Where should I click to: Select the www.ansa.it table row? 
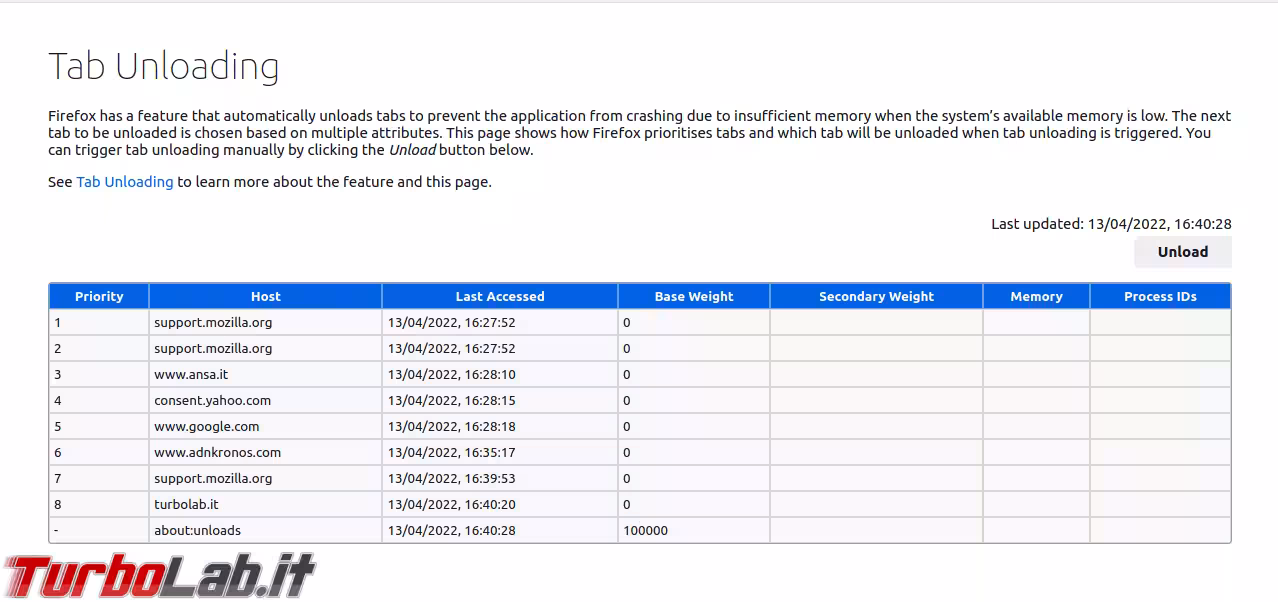400,374
